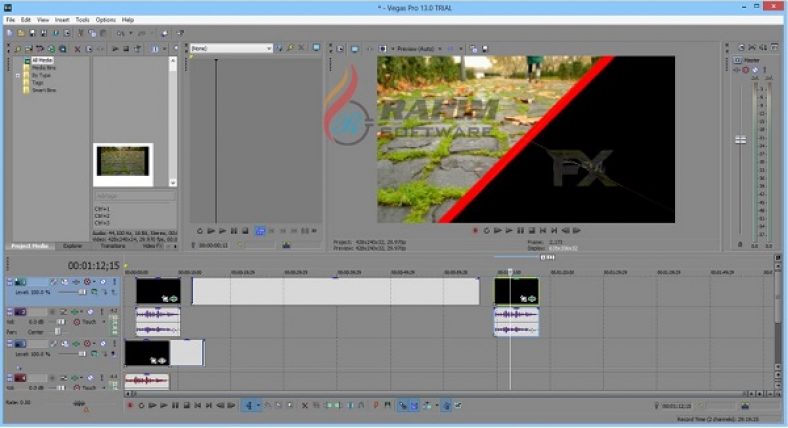Expand the By Type media bin tree node

[x=31, y=74]
